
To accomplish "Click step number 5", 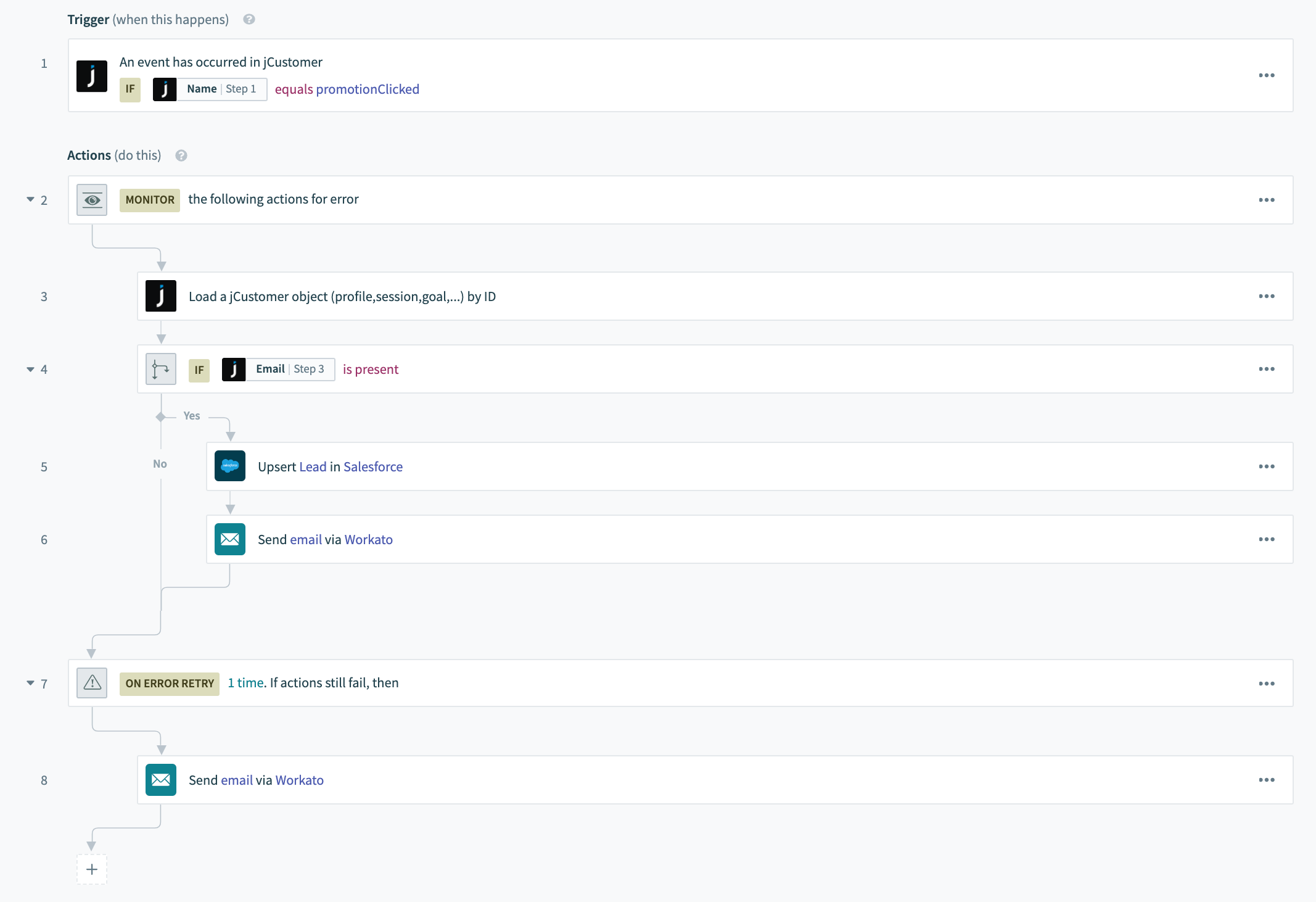I will coord(44,467).
